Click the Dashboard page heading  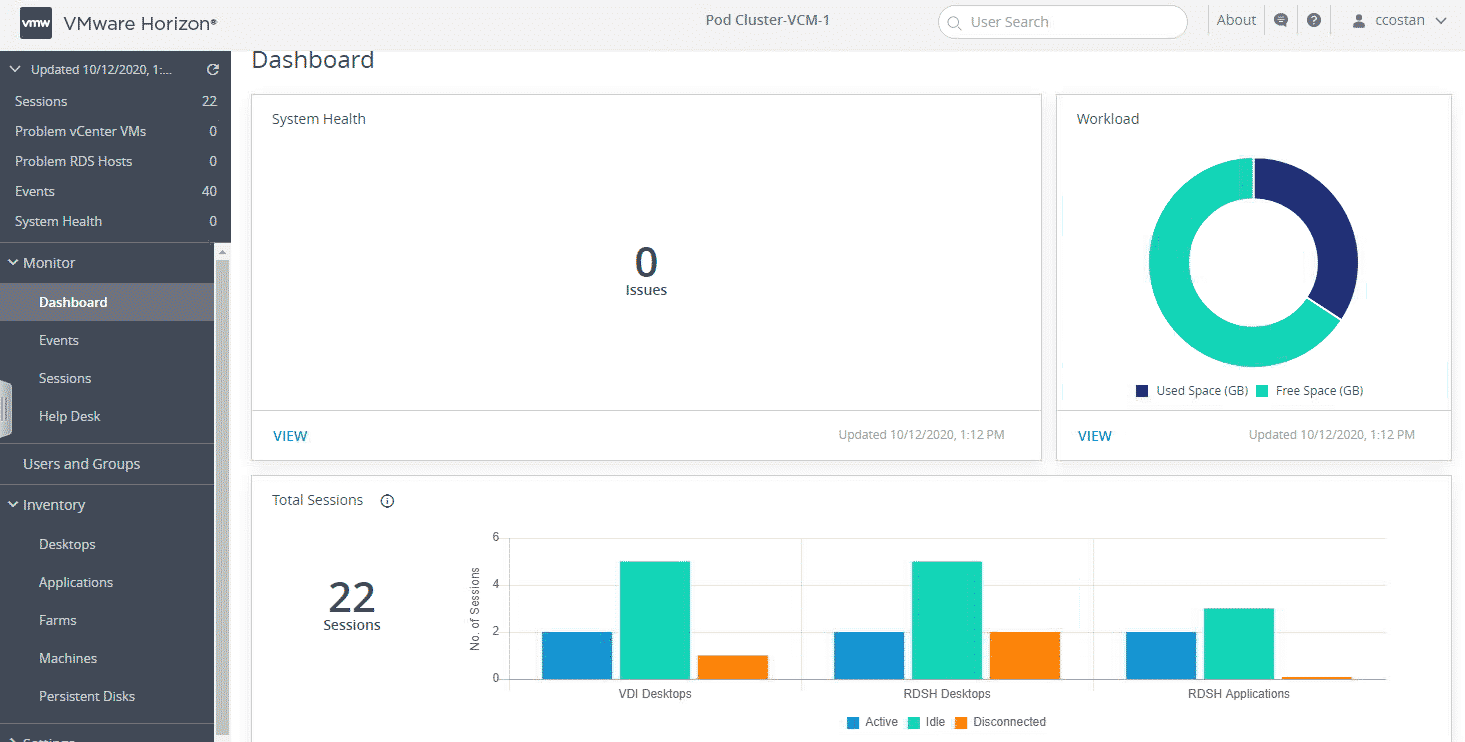tap(313, 60)
